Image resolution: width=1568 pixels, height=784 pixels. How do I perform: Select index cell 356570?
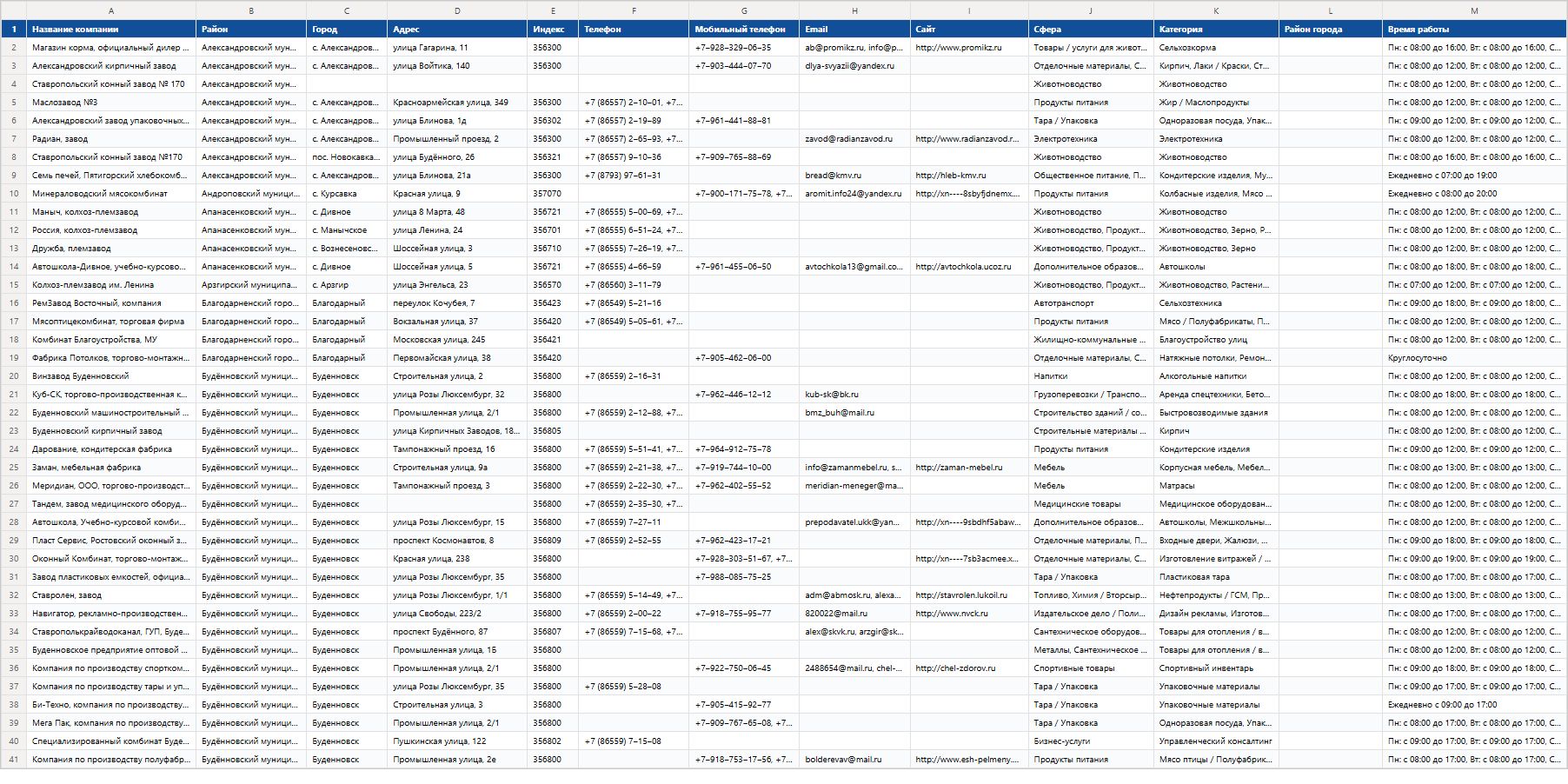click(x=553, y=285)
